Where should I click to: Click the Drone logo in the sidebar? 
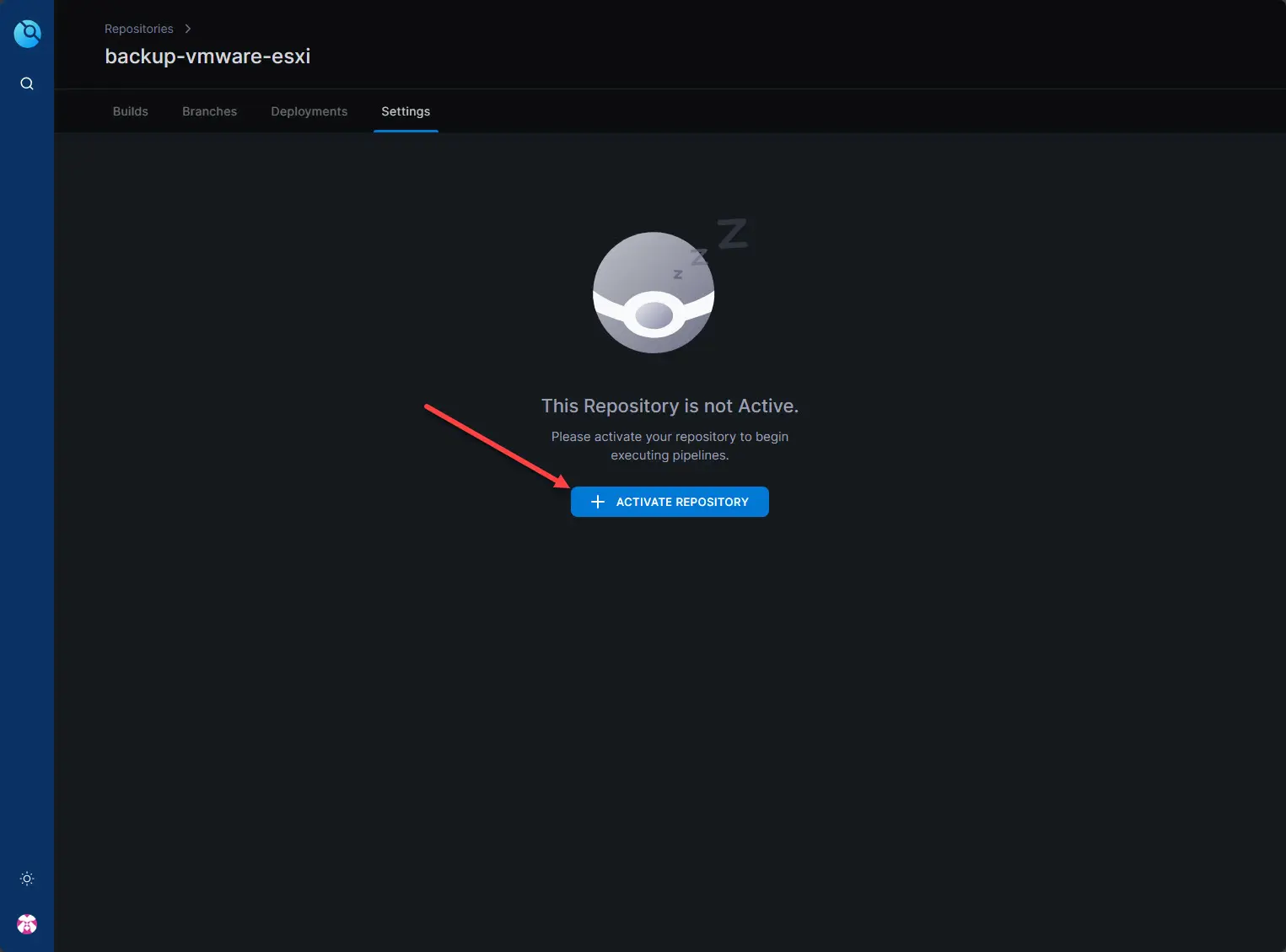[27, 34]
